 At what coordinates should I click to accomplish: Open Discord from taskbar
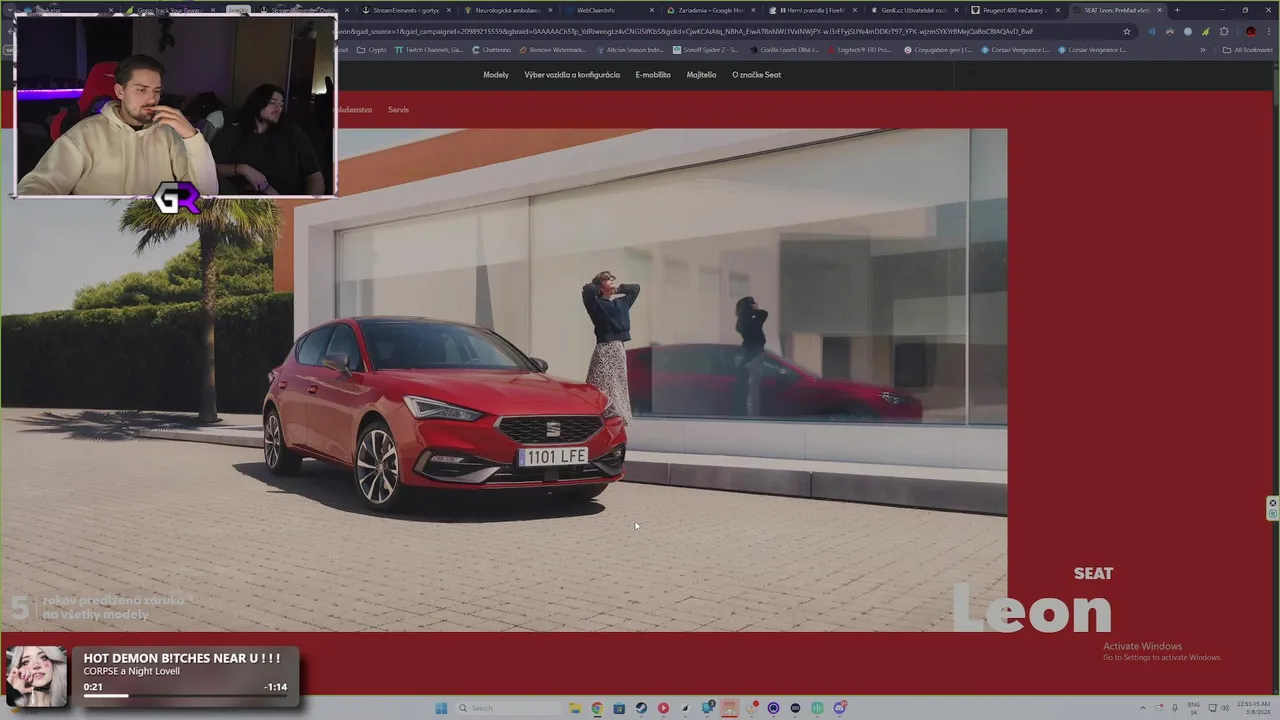click(x=840, y=708)
